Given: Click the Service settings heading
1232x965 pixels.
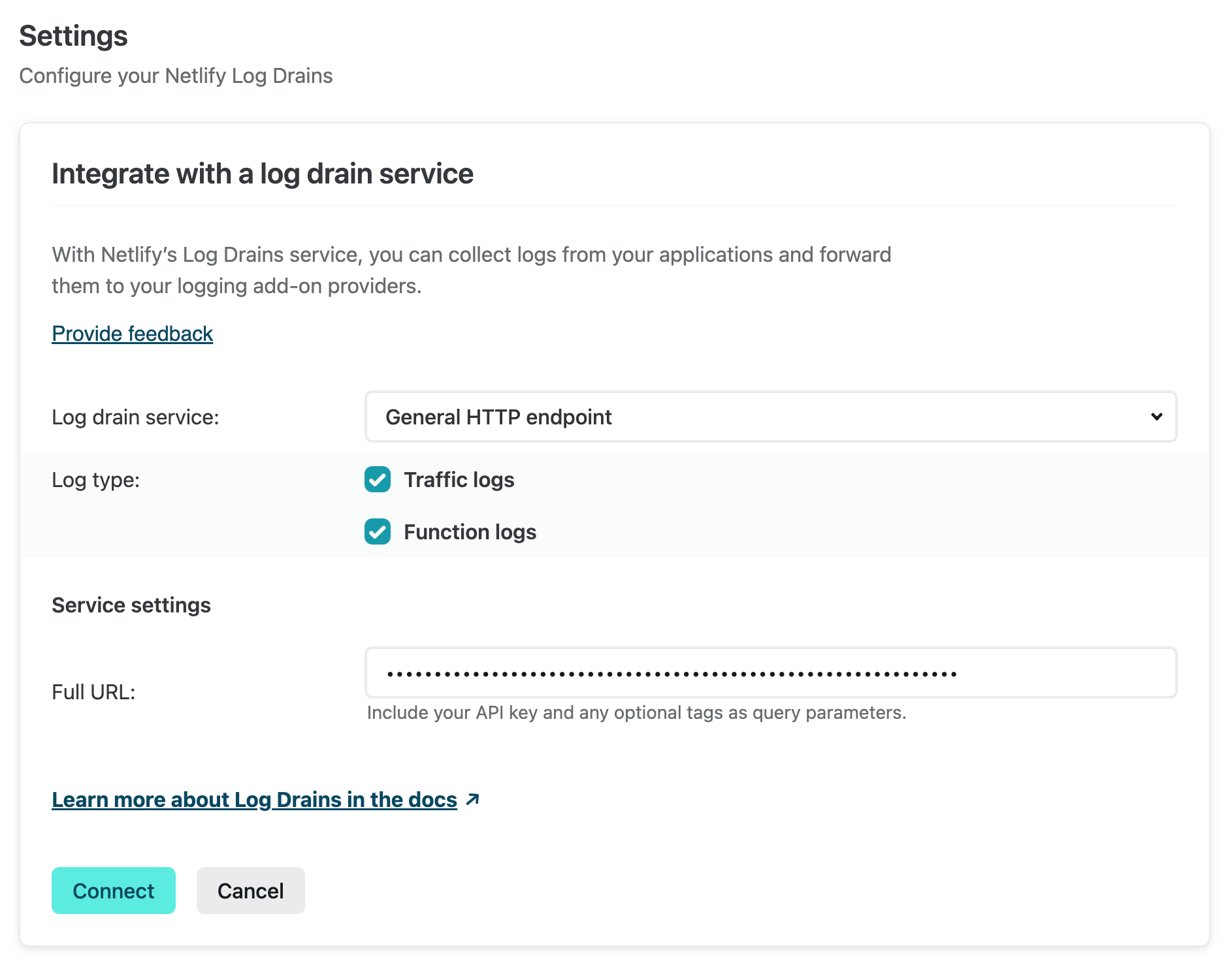Looking at the screenshot, I should tap(131, 605).
